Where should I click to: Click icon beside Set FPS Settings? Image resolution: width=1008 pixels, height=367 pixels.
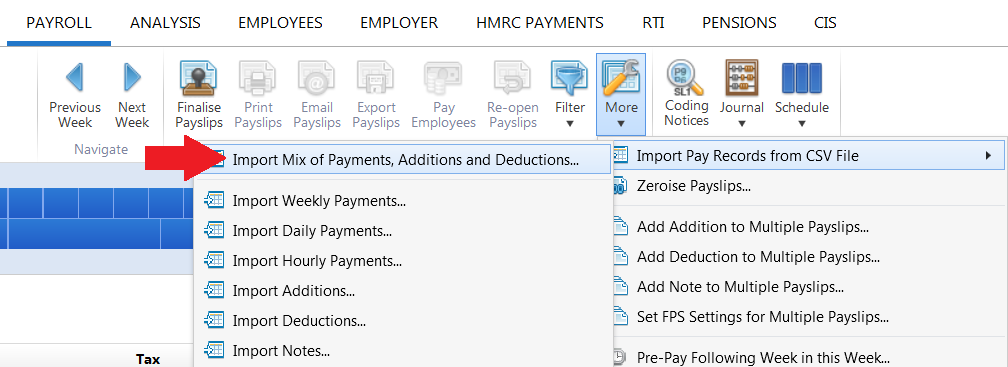point(620,316)
